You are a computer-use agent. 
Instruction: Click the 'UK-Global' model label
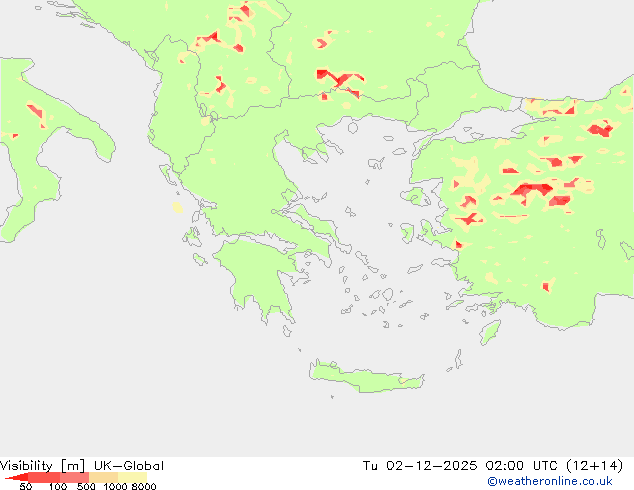129,466
